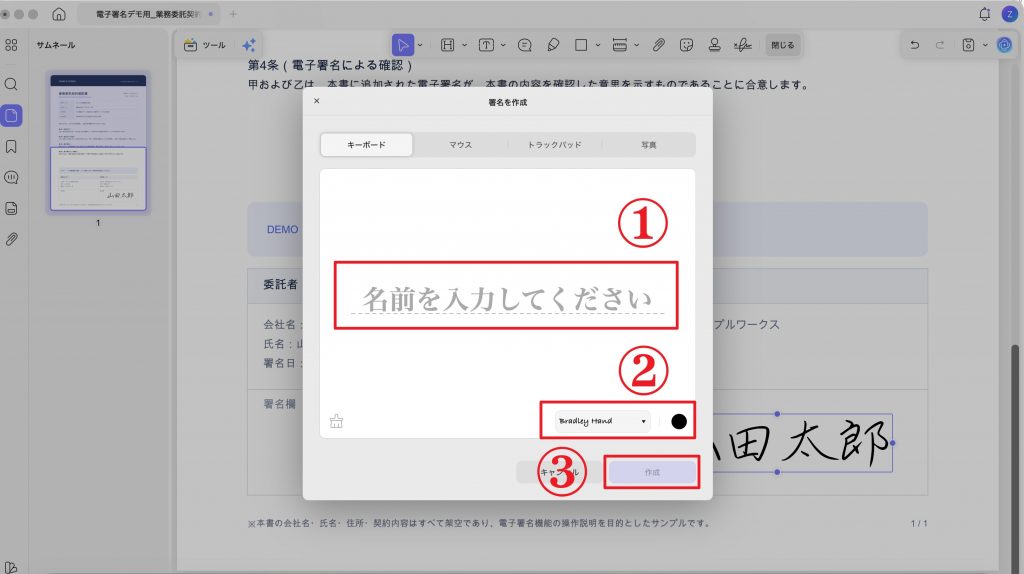The width and height of the screenshot is (1024, 574).
Task: Click the 作成 button
Action: (652, 472)
